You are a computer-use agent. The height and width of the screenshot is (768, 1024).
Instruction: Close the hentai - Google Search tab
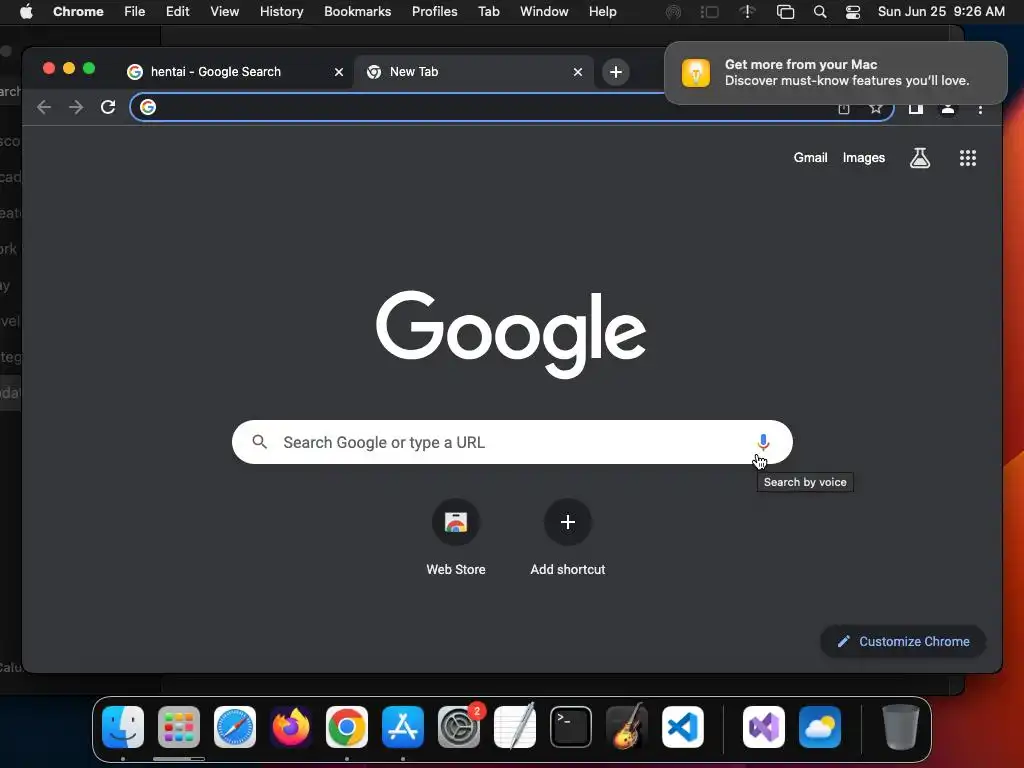click(338, 72)
